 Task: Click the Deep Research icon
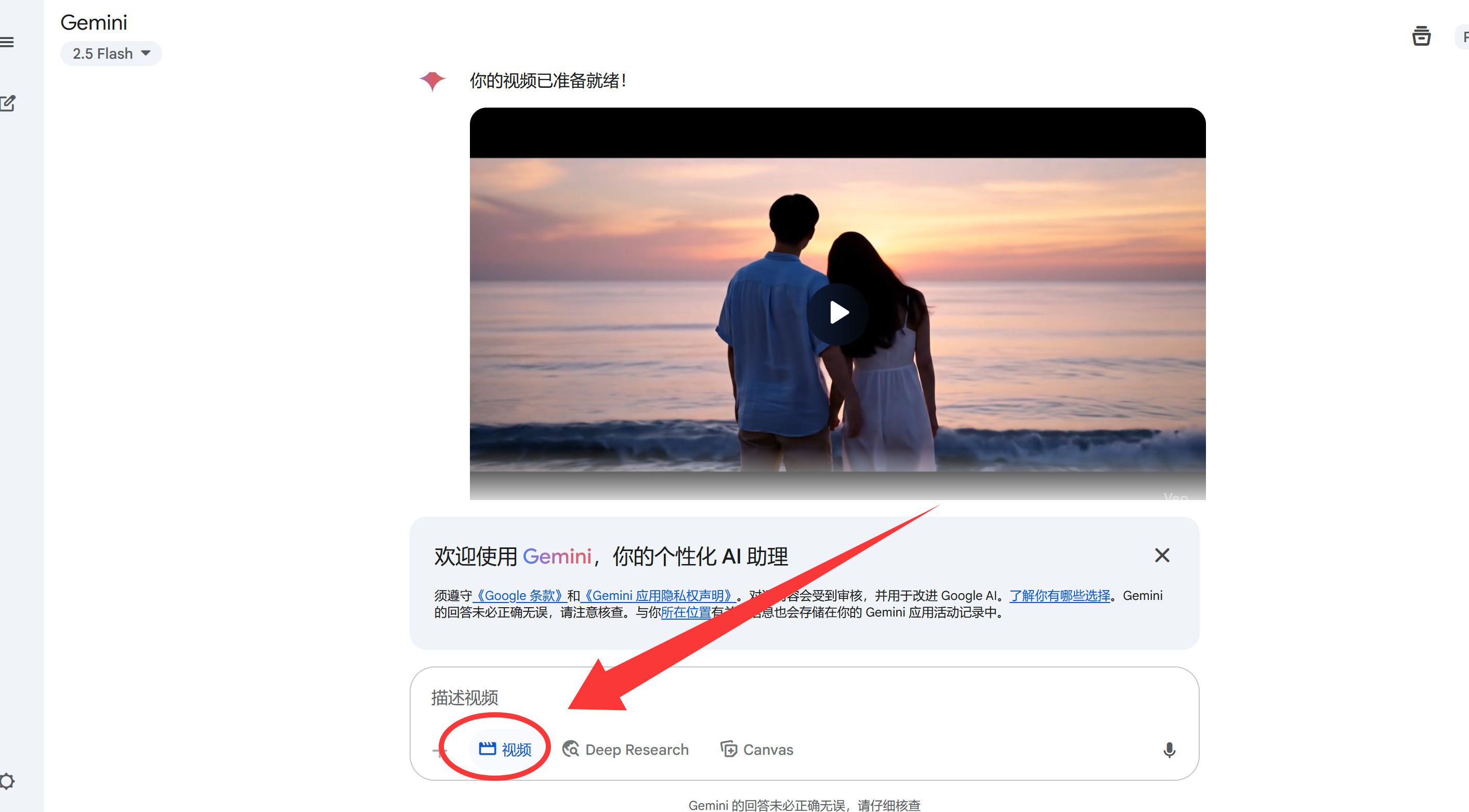570,749
